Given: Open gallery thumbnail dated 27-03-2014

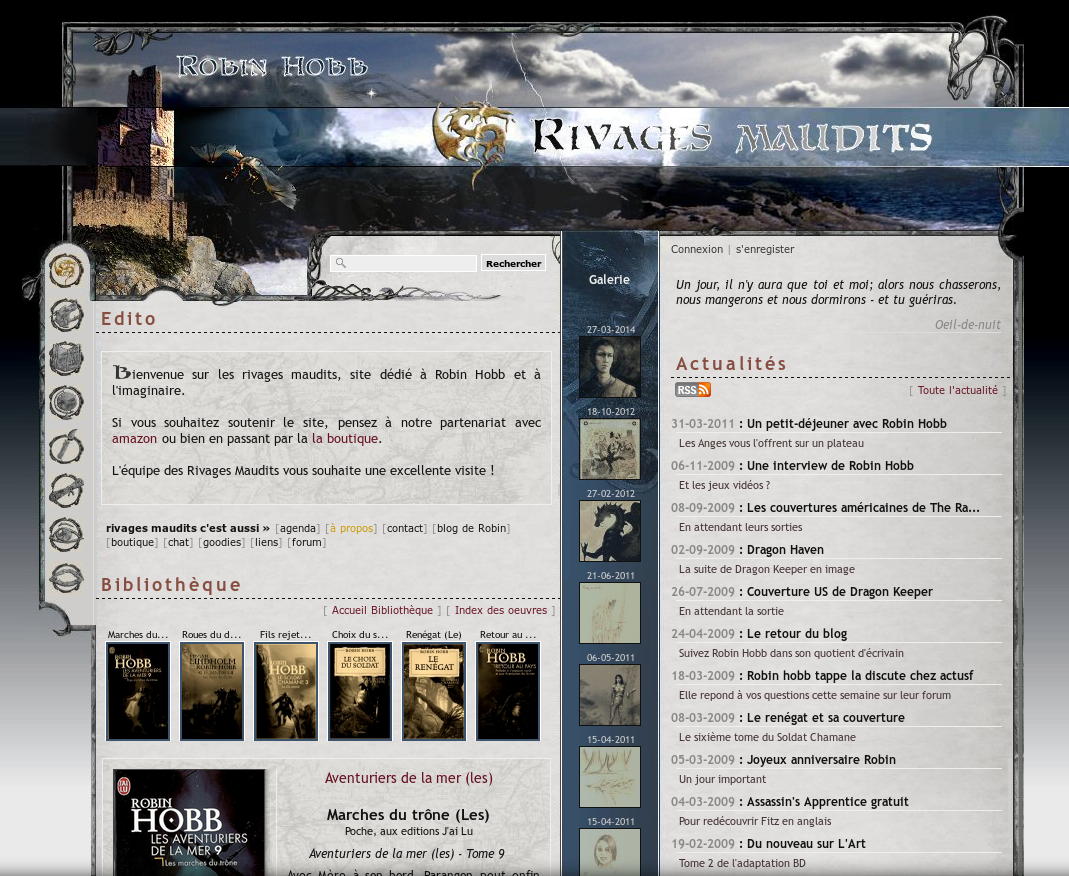Looking at the screenshot, I should point(609,367).
